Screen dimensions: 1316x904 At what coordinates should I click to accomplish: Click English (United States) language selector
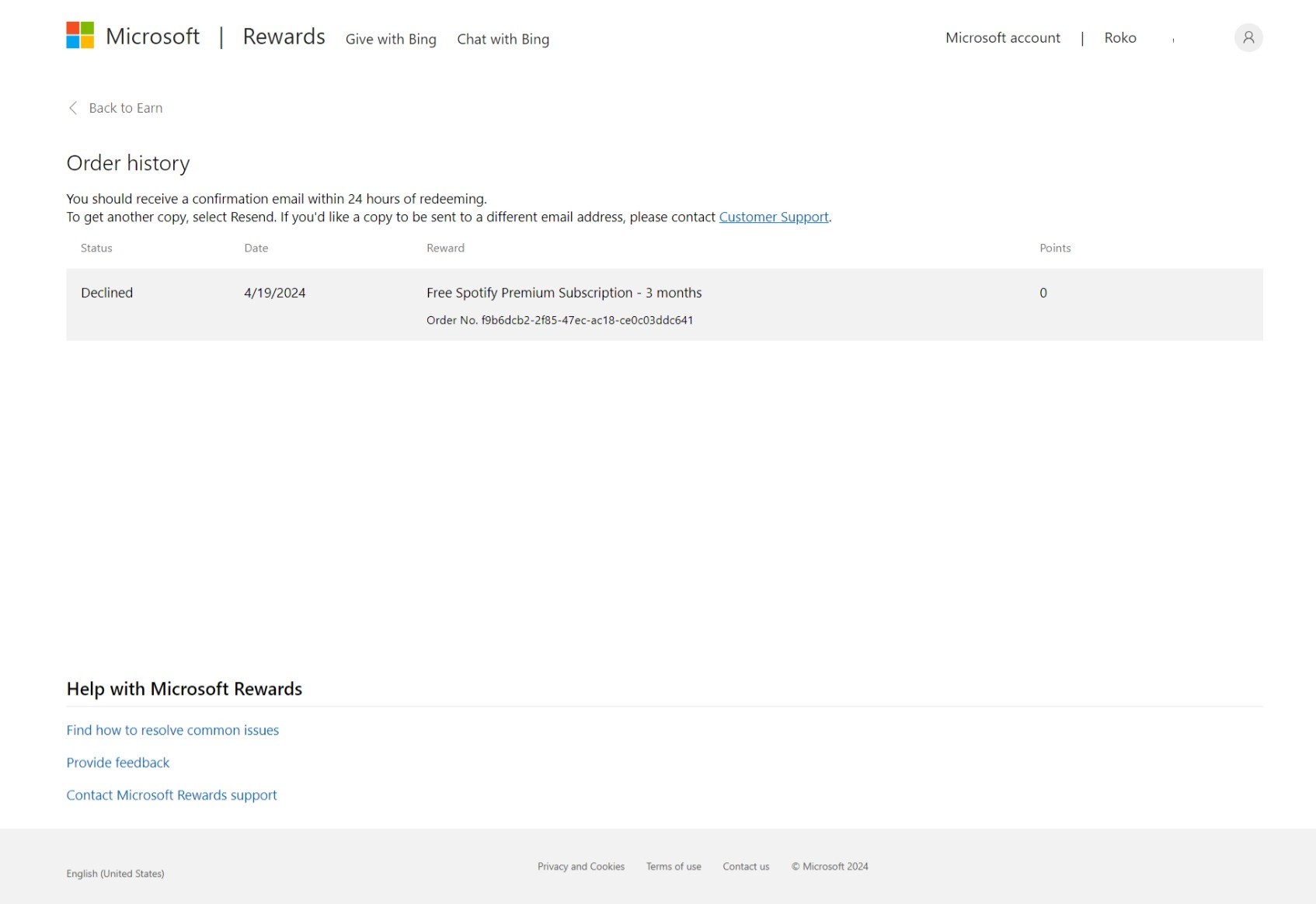pyautogui.click(x=115, y=874)
